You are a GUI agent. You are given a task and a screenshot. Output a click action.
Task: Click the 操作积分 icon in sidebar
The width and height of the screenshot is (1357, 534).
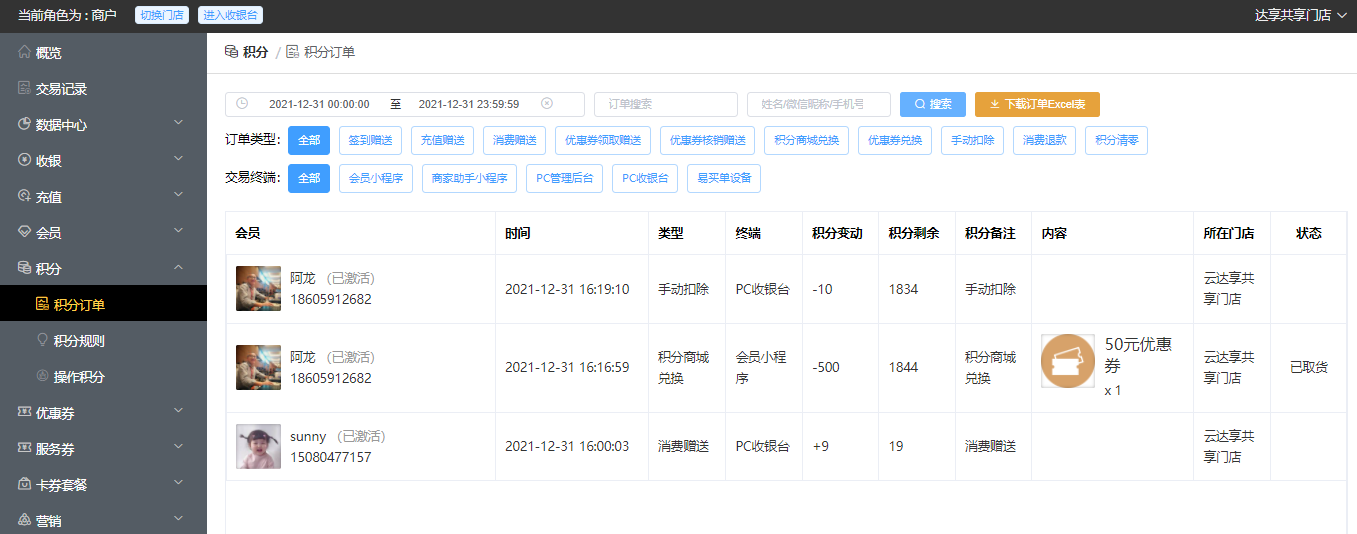click(x=42, y=376)
